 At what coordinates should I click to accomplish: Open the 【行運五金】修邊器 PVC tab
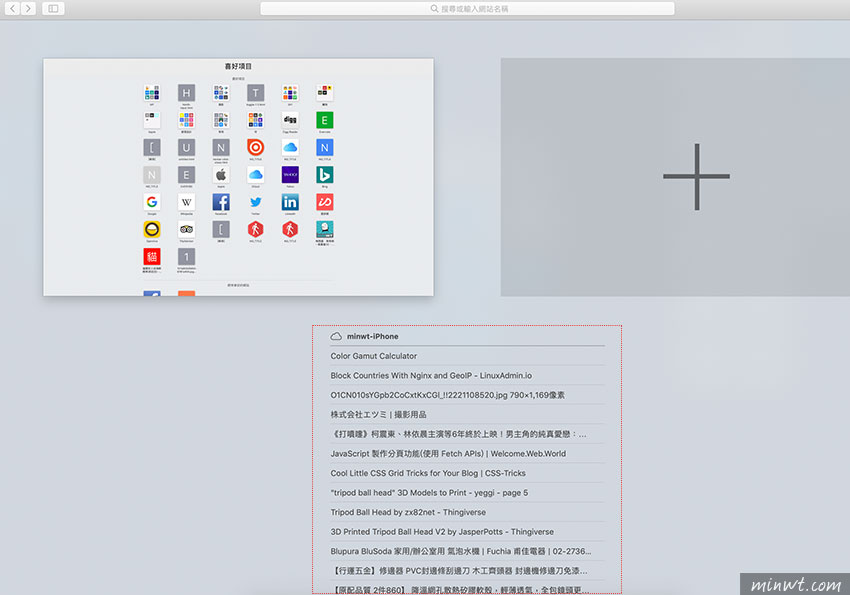(x=467, y=571)
